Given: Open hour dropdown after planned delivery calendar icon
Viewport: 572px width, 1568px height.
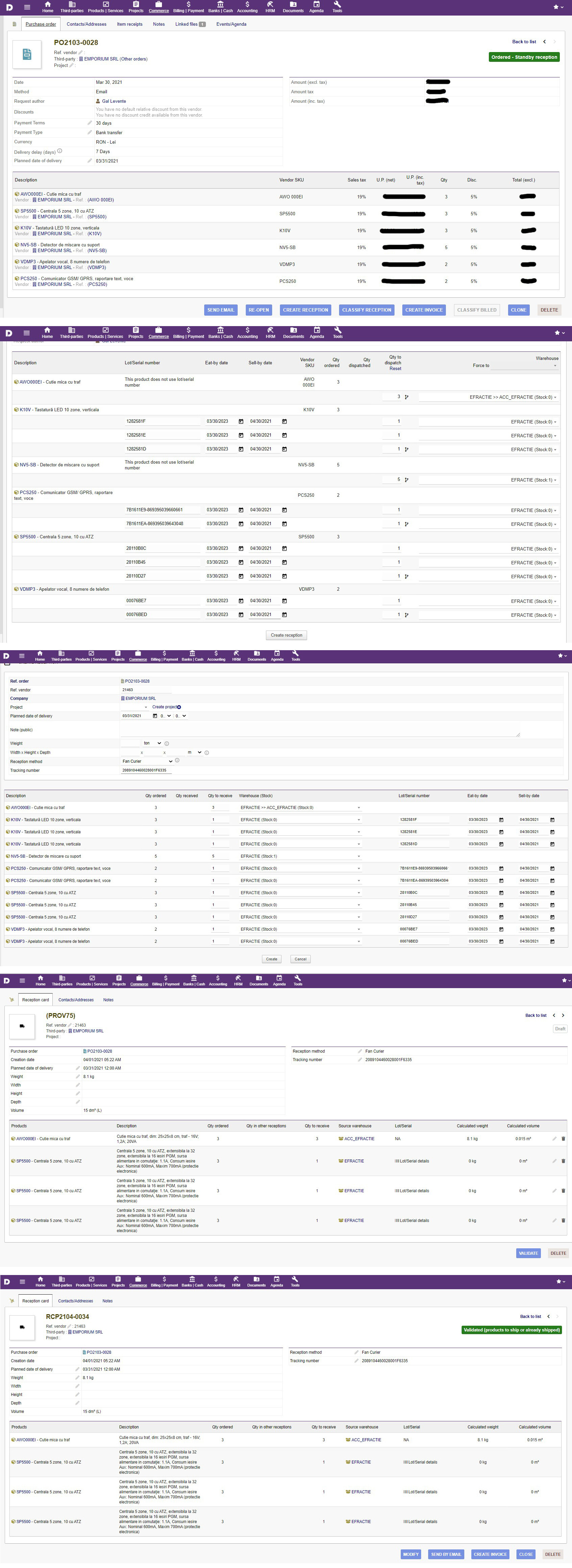Looking at the screenshot, I should [166, 716].
